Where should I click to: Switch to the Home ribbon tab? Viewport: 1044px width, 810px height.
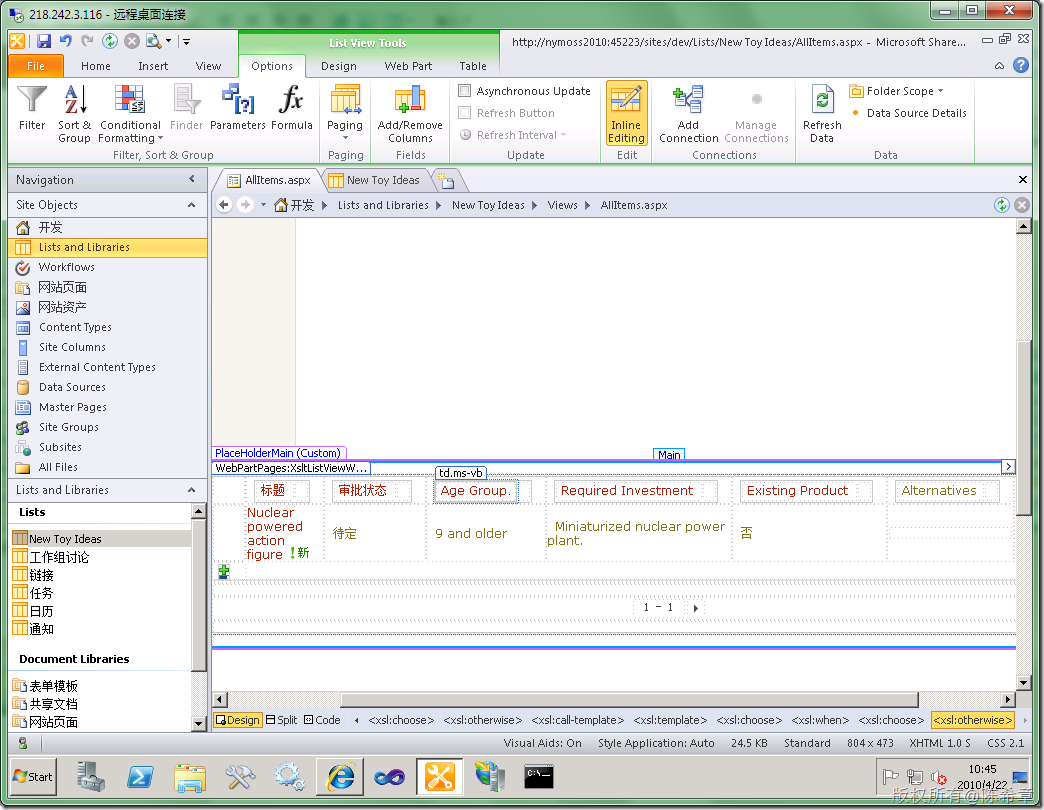96,66
